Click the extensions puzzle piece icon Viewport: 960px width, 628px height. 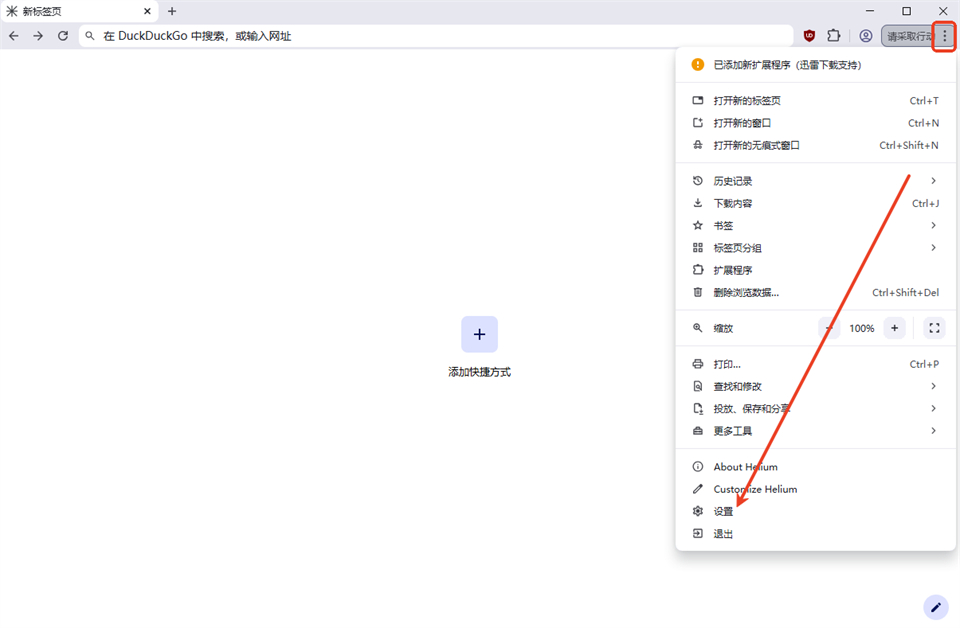point(834,35)
